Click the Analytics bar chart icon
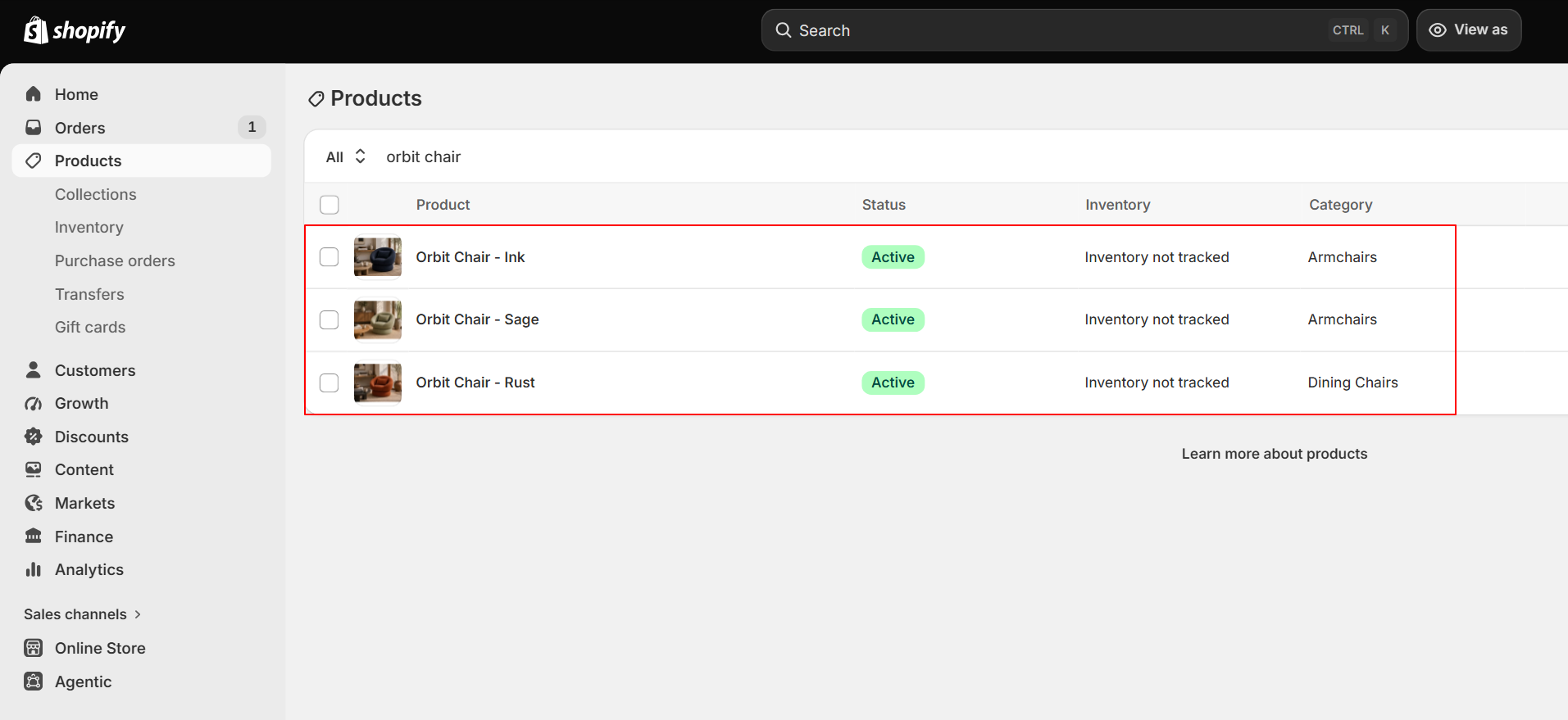This screenshot has height=720, width=1568. pyautogui.click(x=34, y=569)
